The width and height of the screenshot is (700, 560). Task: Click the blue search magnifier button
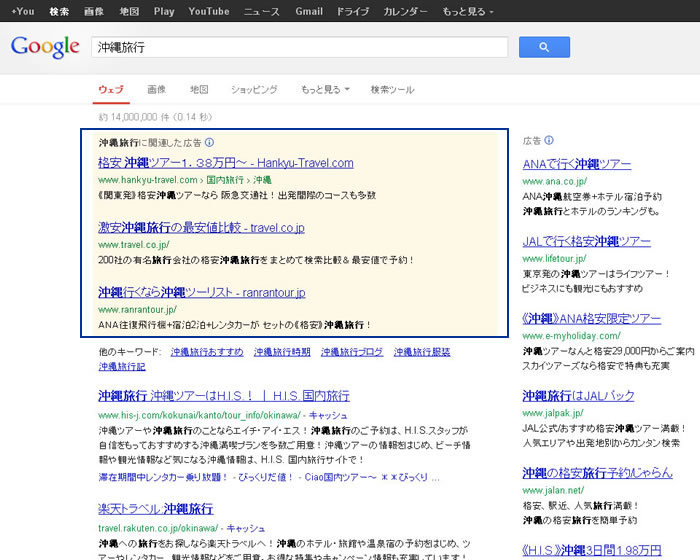[544, 47]
